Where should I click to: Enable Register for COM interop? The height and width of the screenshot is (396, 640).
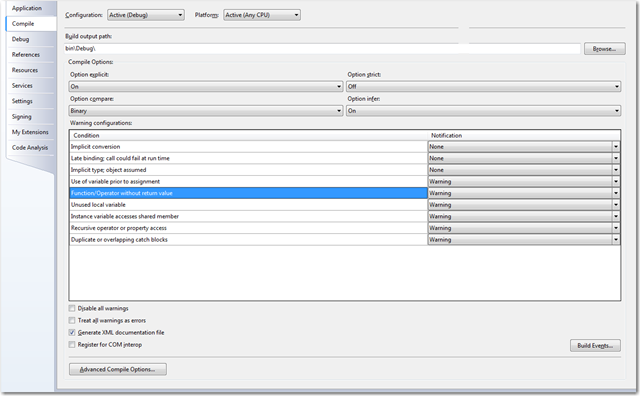point(72,345)
